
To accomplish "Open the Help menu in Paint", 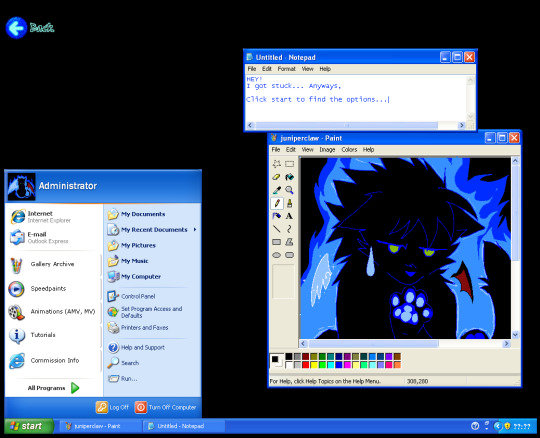I will click(368, 149).
